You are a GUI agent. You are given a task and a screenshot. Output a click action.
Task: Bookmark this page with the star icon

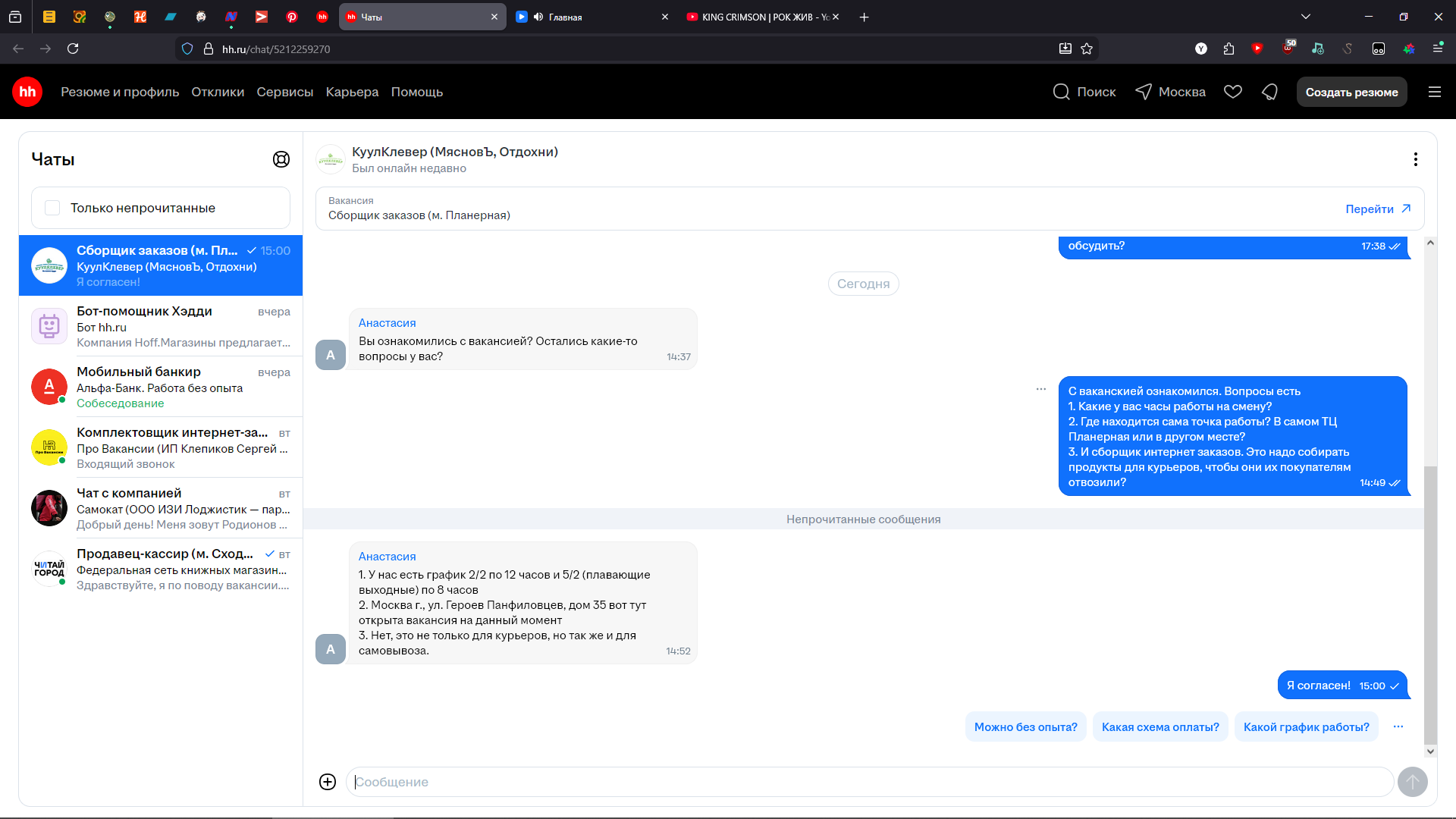pos(1087,49)
